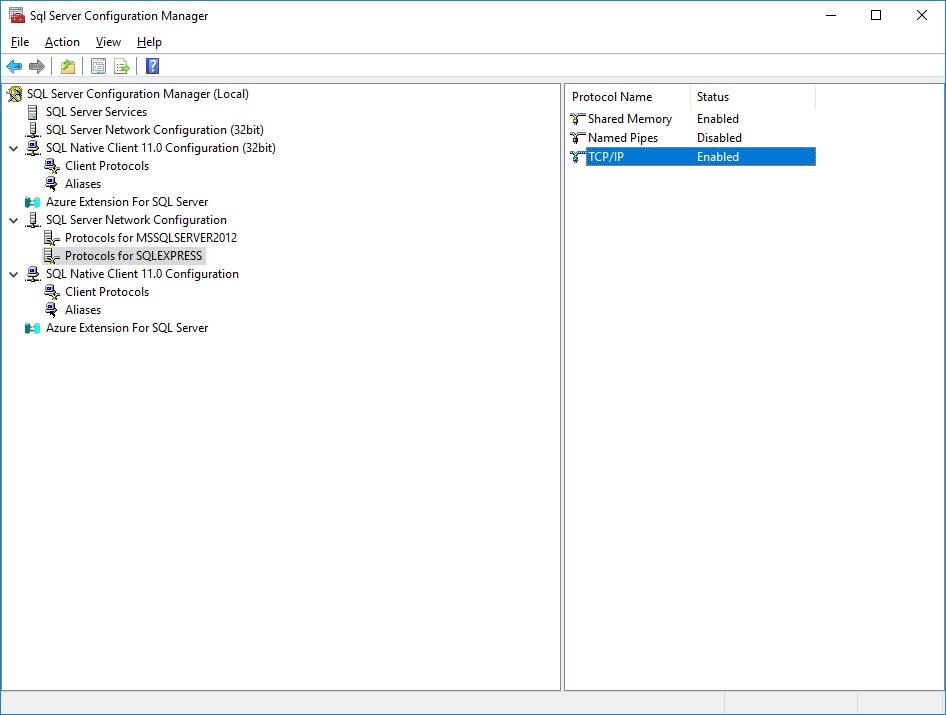
Task: Click the Protocols for SQLEXPRESS icon
Action: (x=52, y=256)
